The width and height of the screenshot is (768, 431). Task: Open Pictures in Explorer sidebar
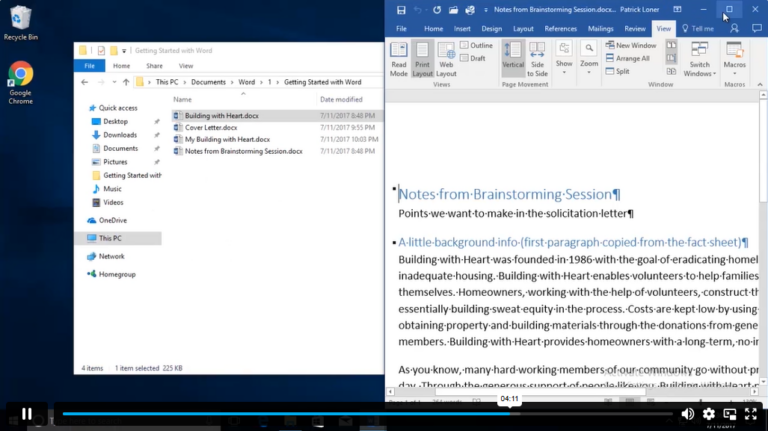(x=115, y=162)
